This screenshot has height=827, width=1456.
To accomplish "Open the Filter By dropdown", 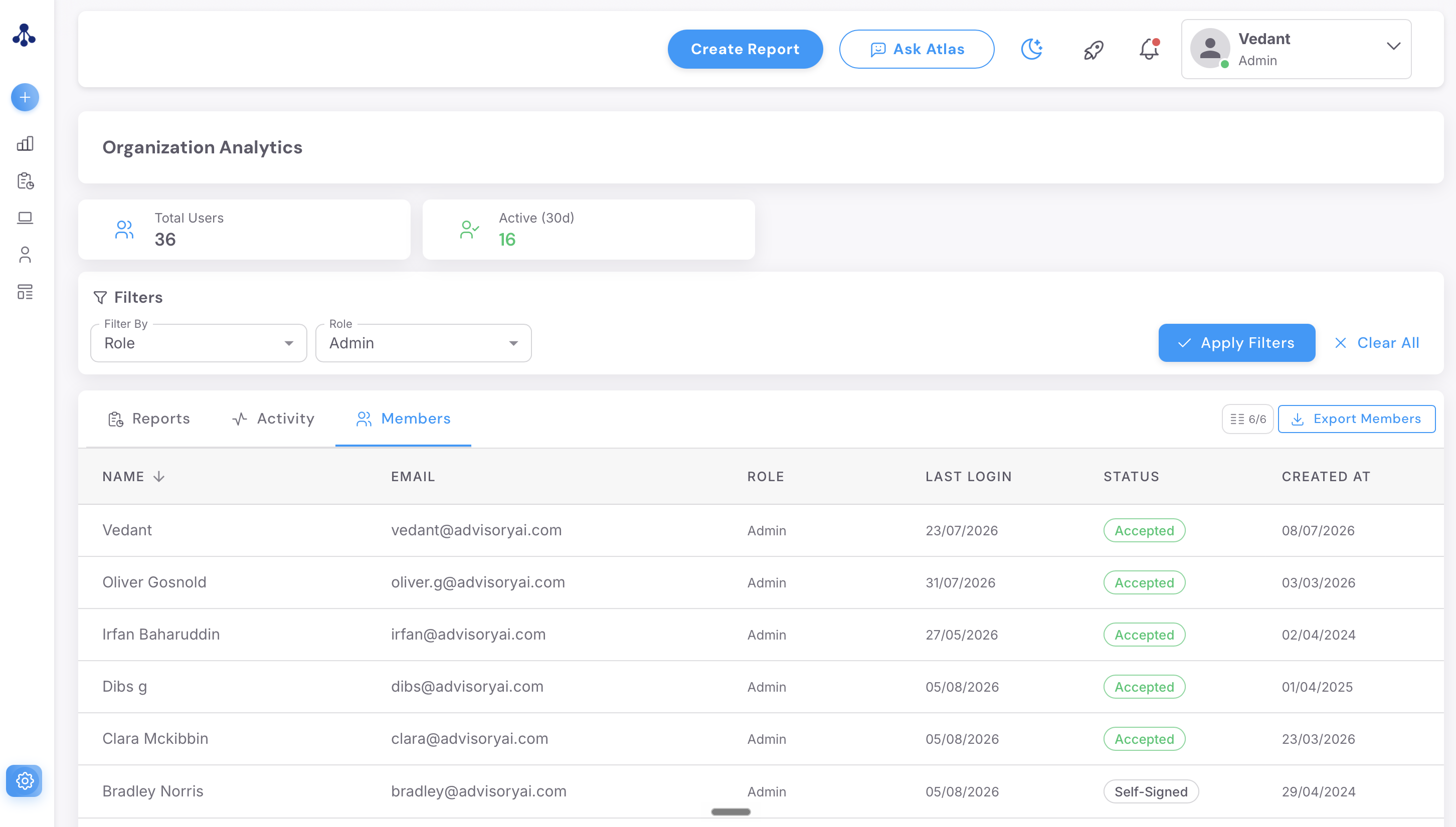I will [198, 342].
